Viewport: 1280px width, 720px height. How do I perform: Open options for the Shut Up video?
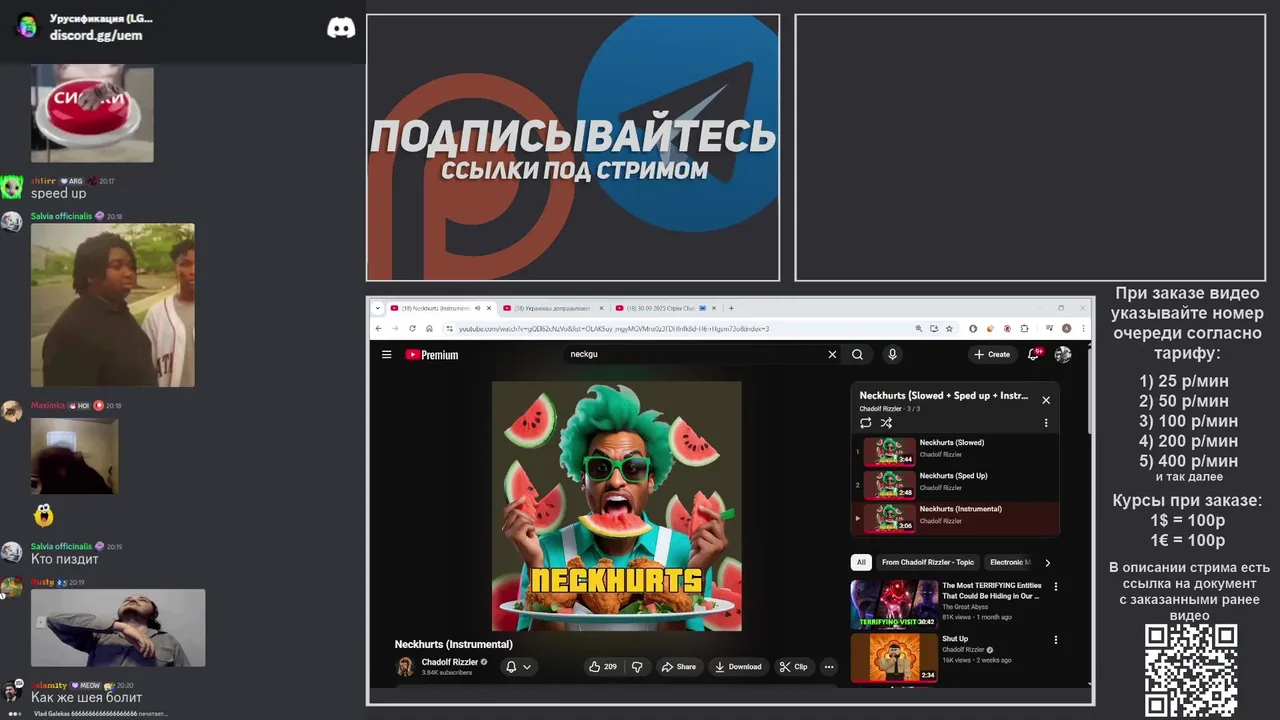[1055, 640]
